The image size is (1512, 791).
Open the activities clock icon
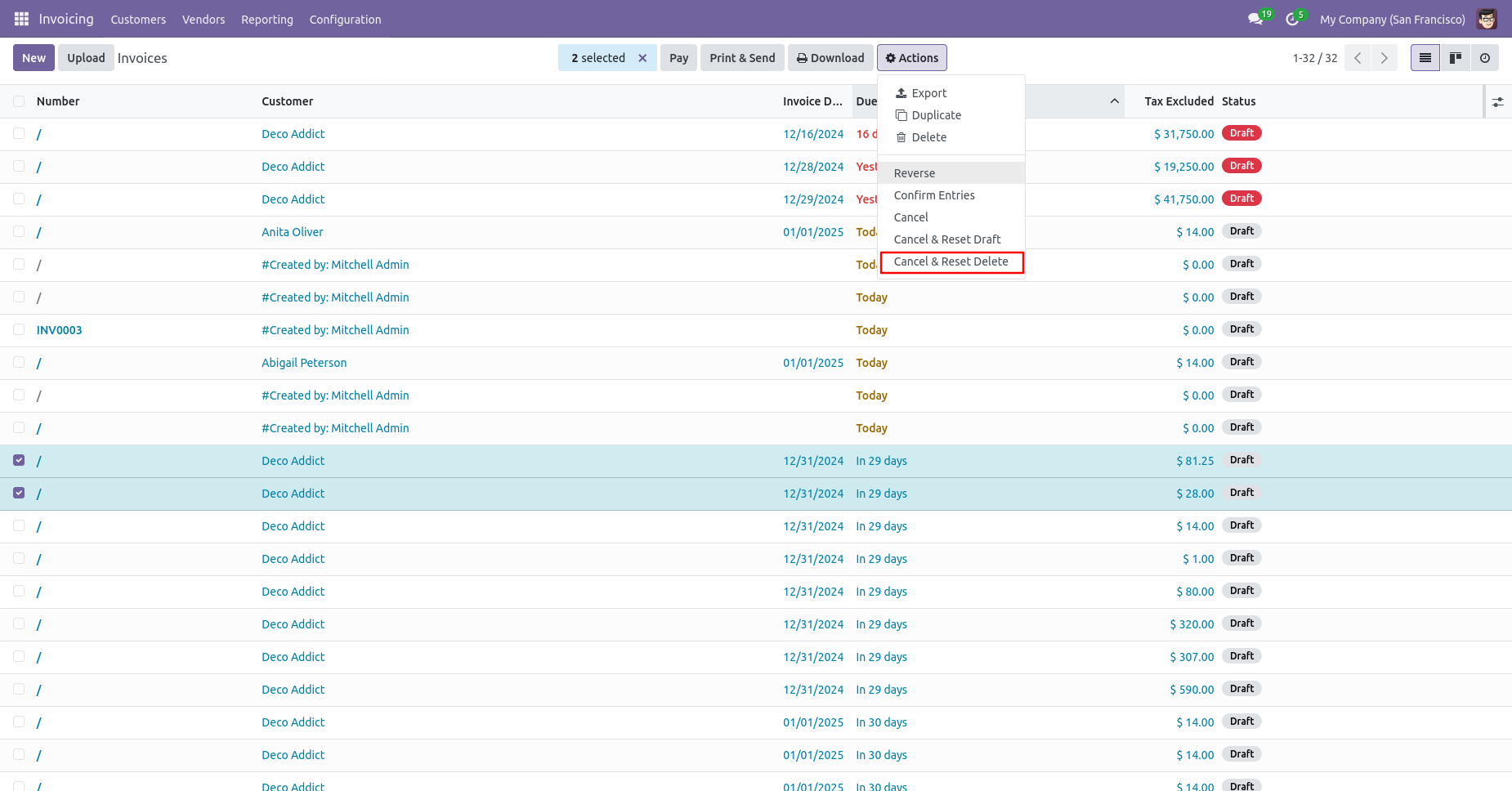pos(1292,19)
